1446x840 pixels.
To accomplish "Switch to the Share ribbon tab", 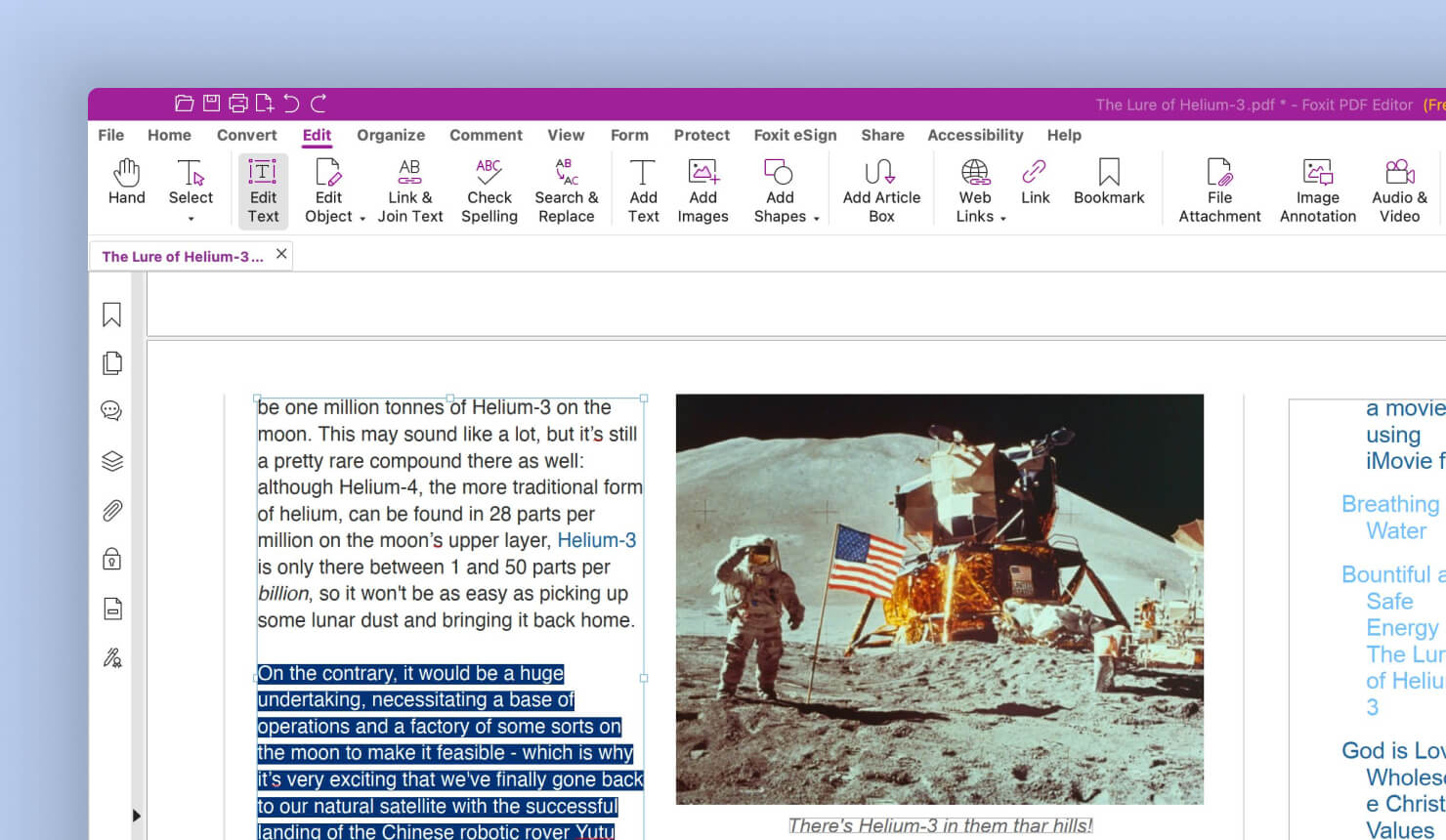I will (x=882, y=135).
